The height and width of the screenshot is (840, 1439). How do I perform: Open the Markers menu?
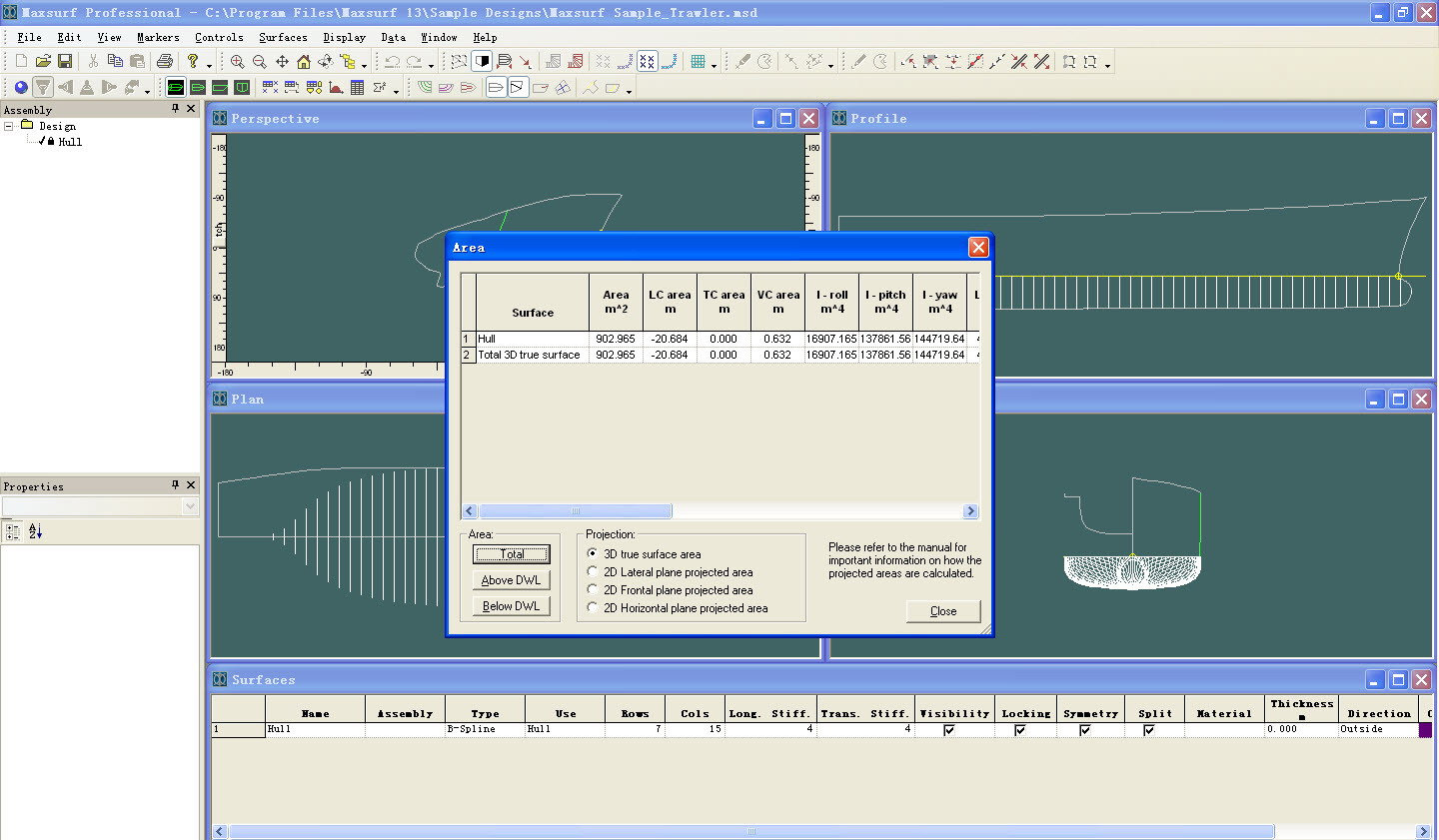point(158,37)
